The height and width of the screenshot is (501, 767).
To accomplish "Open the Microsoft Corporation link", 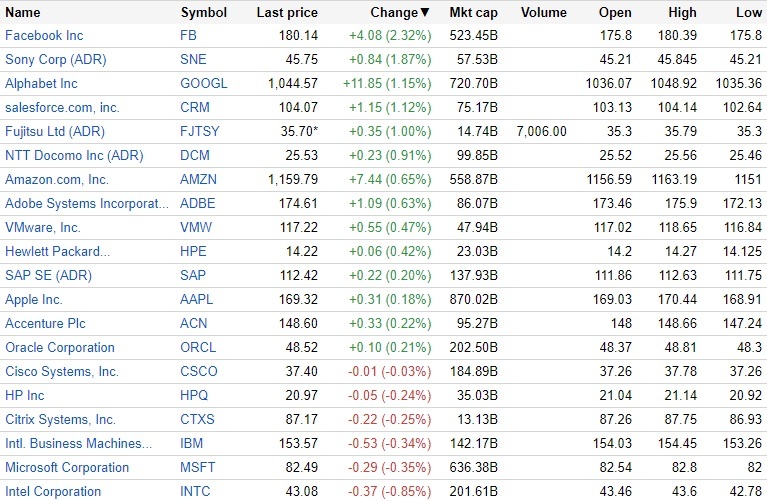I will 67,468.
